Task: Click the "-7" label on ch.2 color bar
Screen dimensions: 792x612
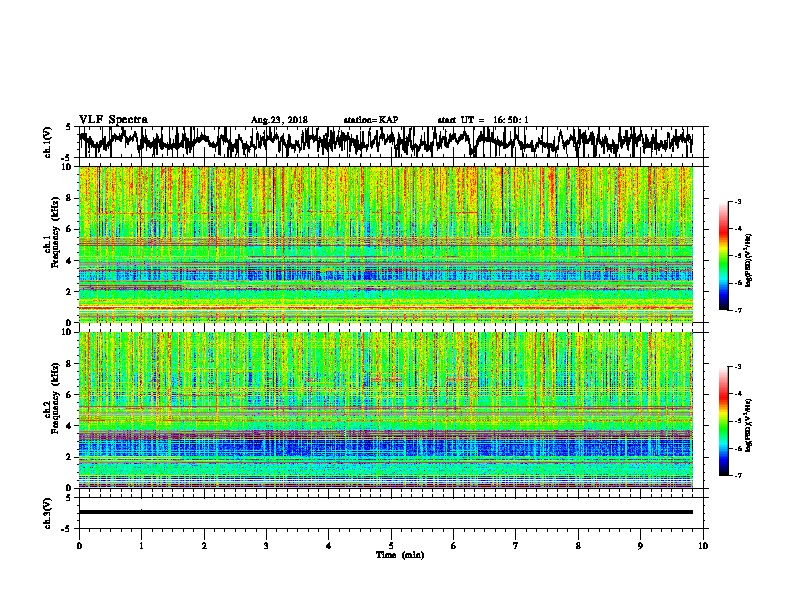Action: 738,476
